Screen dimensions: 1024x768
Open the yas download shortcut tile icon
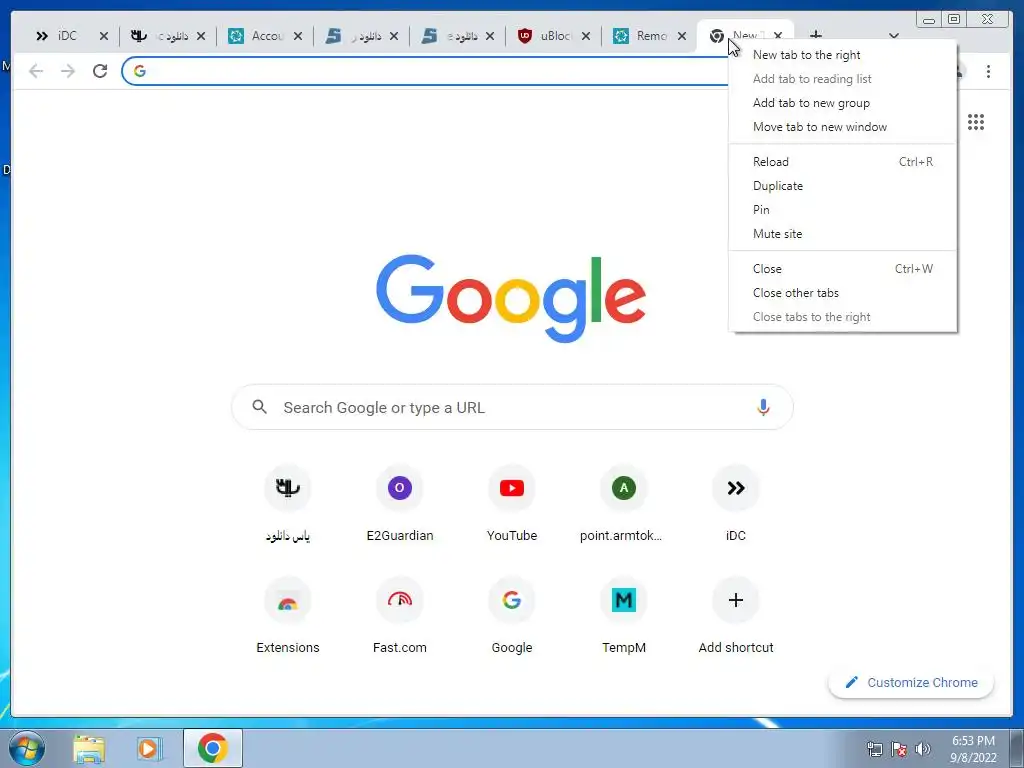[x=287, y=488]
